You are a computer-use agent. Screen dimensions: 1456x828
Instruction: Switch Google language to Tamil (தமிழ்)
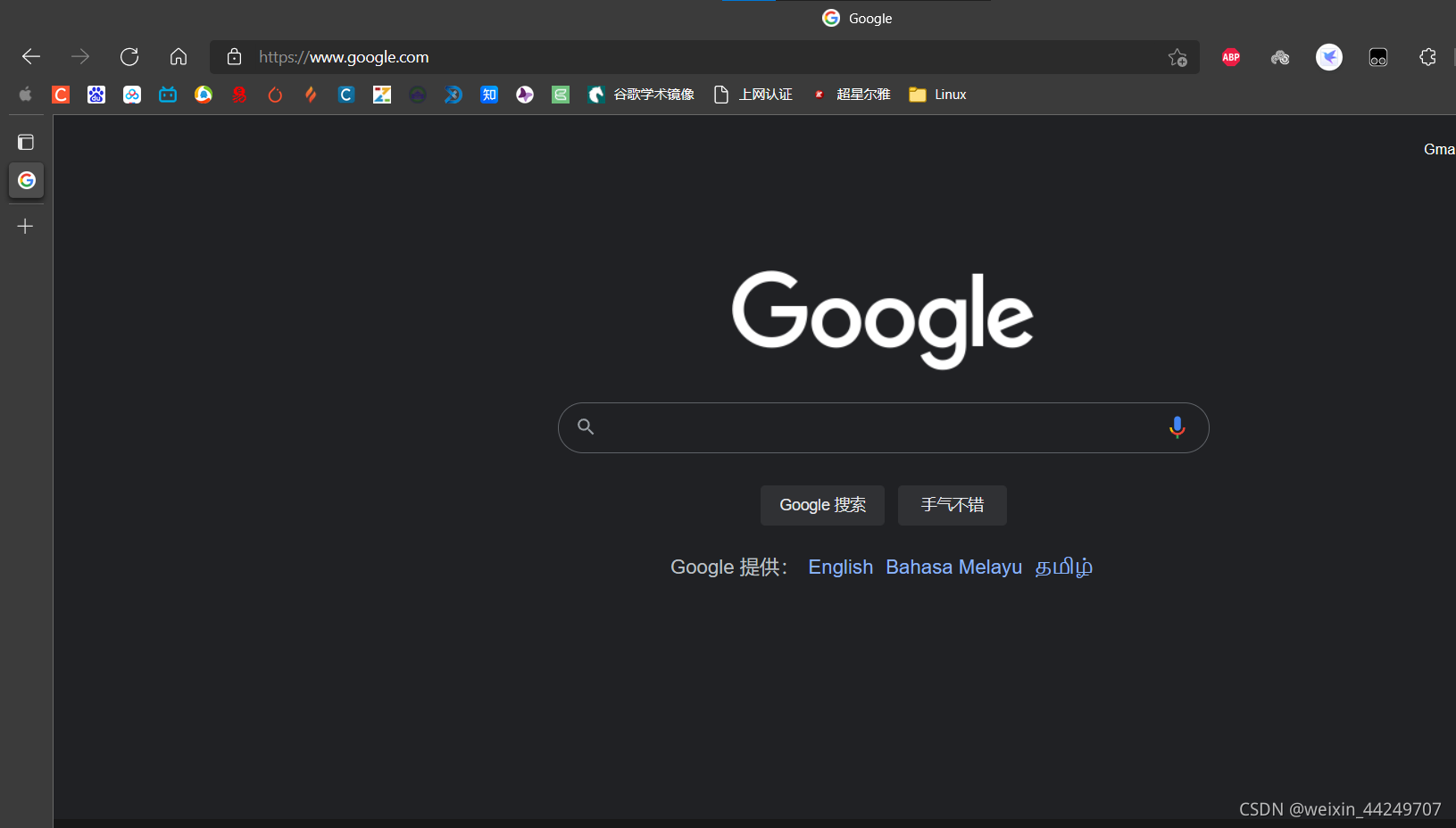1063,567
